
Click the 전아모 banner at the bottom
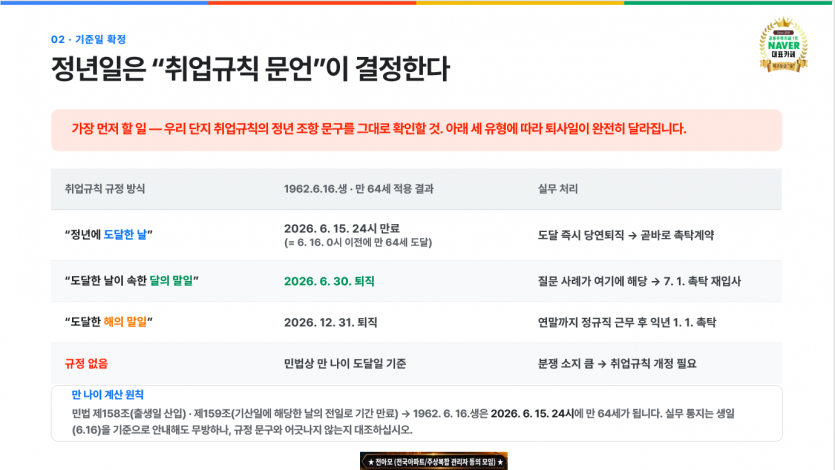[434, 461]
